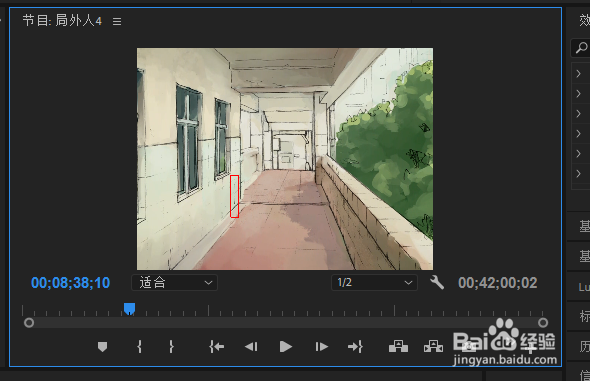Expand the second effects folder chevron
Viewport: 590px width, 381px height.
[x=578, y=94]
